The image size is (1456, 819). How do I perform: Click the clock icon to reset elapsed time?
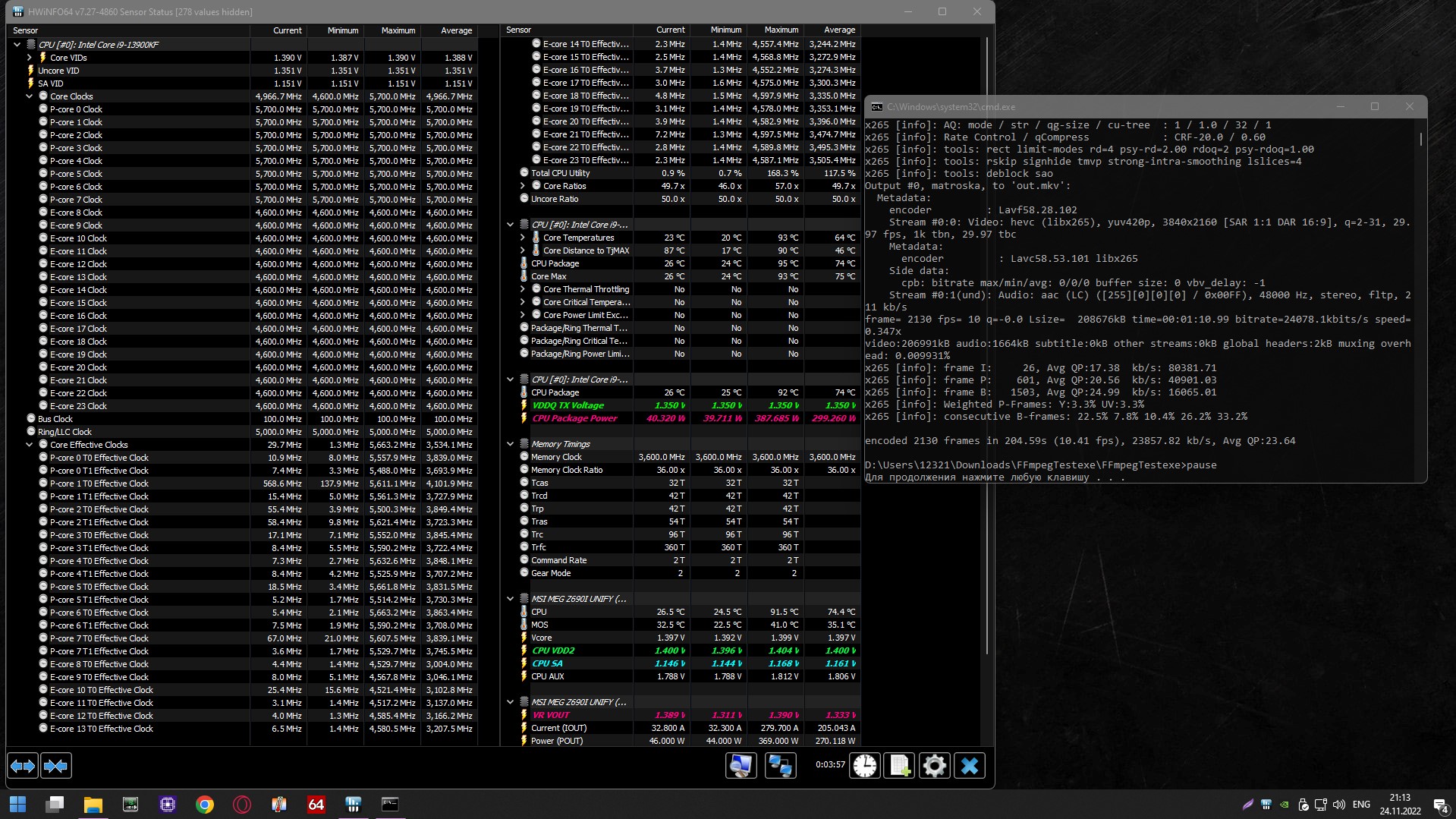pos(864,766)
